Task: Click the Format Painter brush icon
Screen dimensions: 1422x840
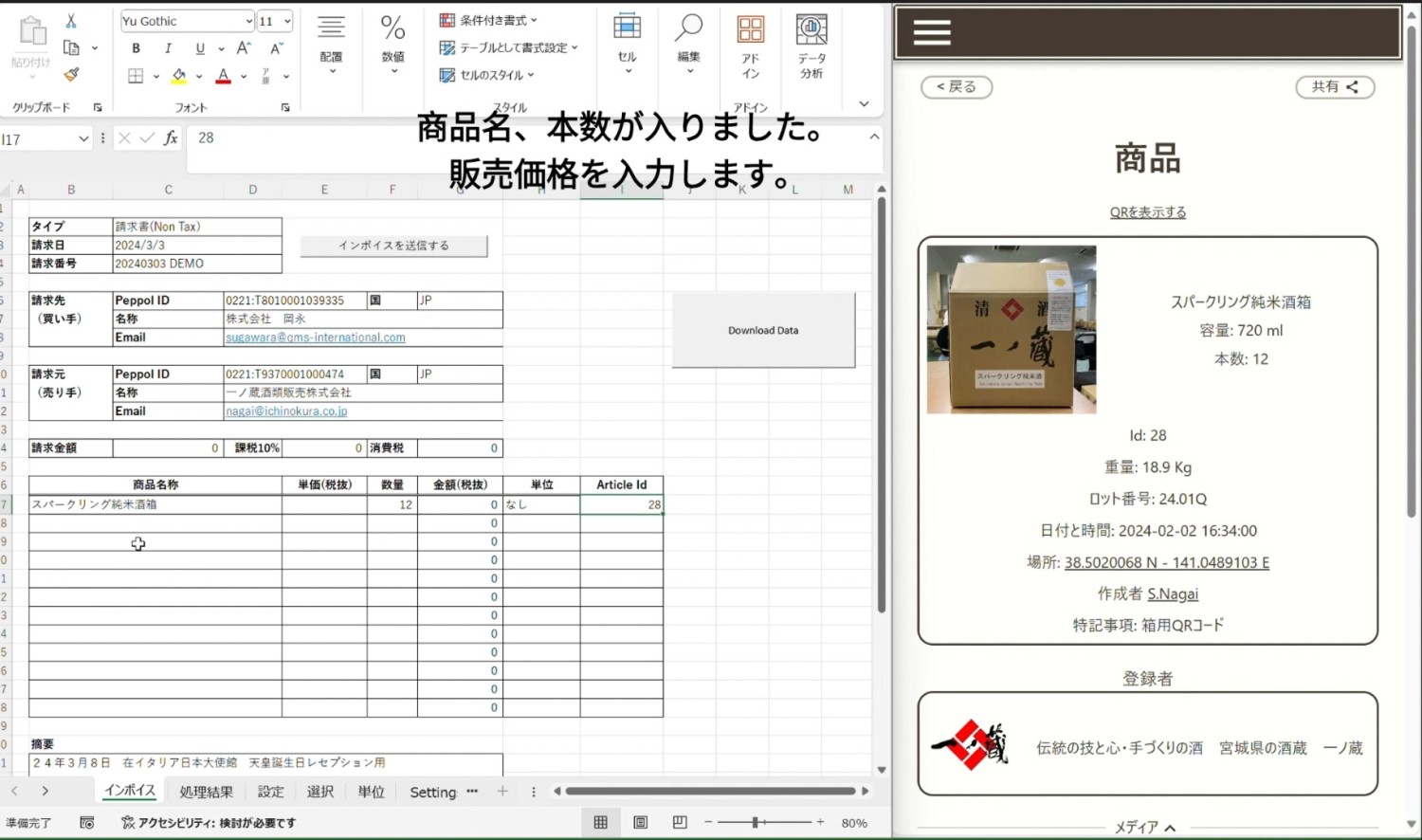Action: [71, 74]
